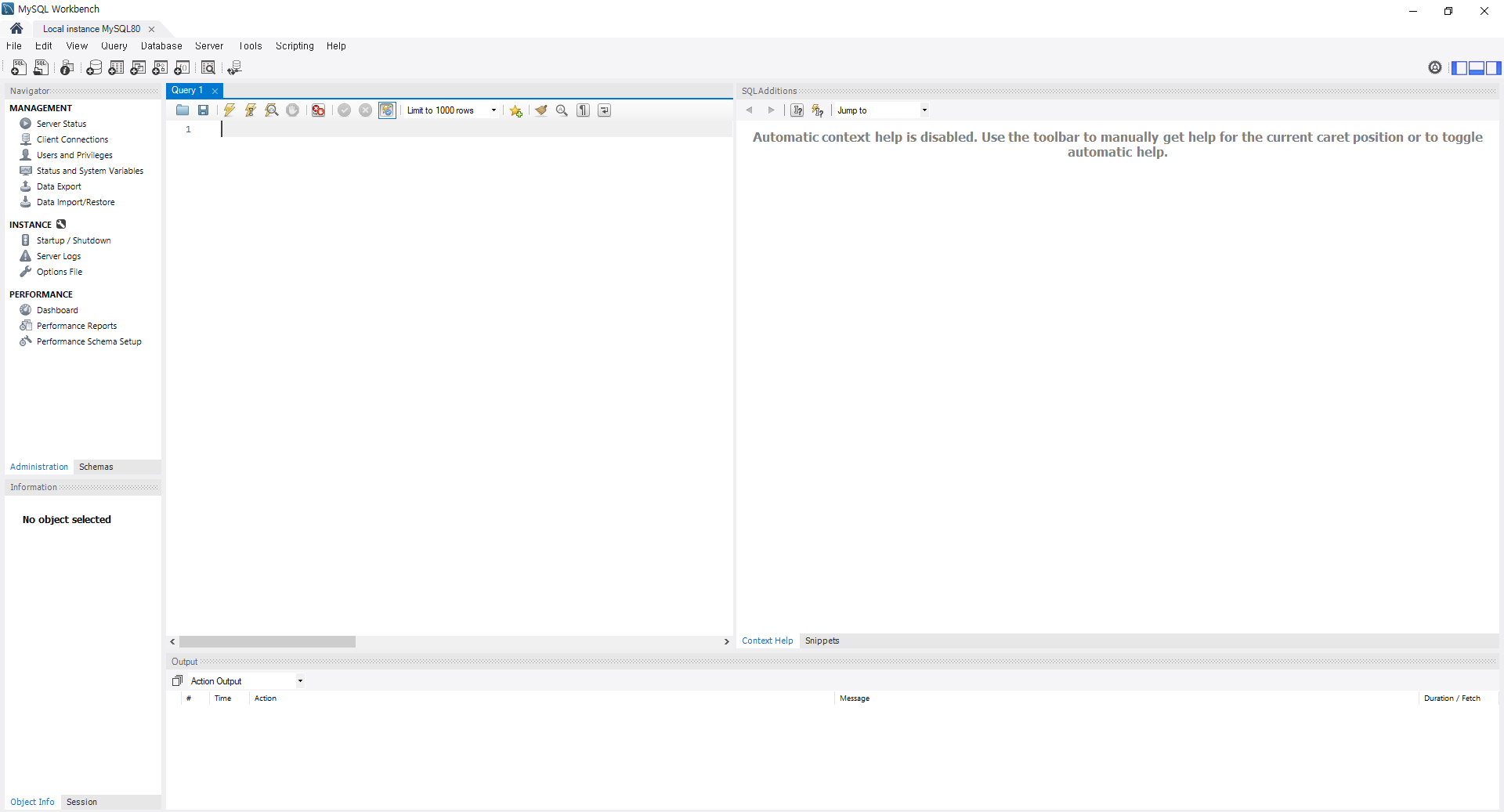This screenshot has height=812, width=1504.
Task: Open Workbench preferences gear icon
Action: pyautogui.click(x=1435, y=68)
